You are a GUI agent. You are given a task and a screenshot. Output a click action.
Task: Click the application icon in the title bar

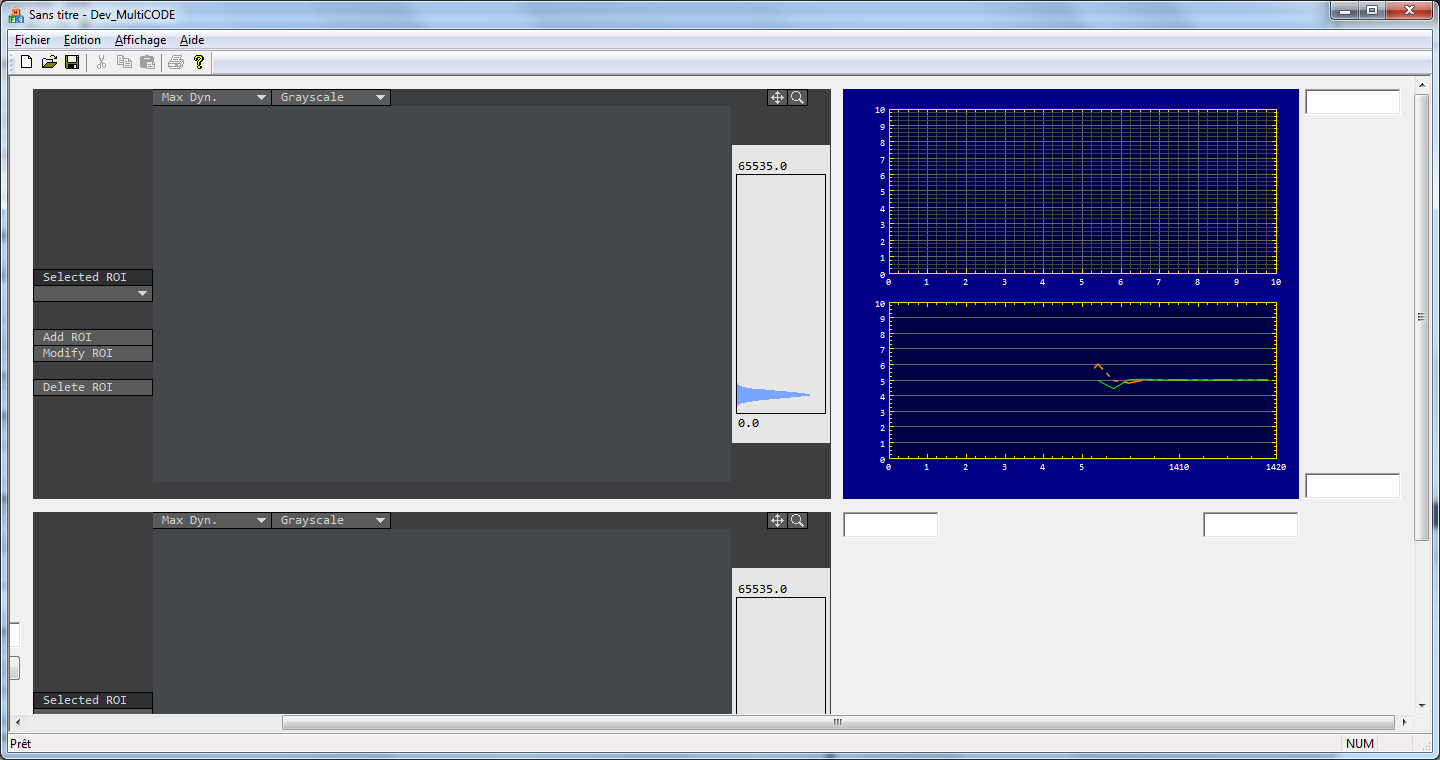pos(16,16)
